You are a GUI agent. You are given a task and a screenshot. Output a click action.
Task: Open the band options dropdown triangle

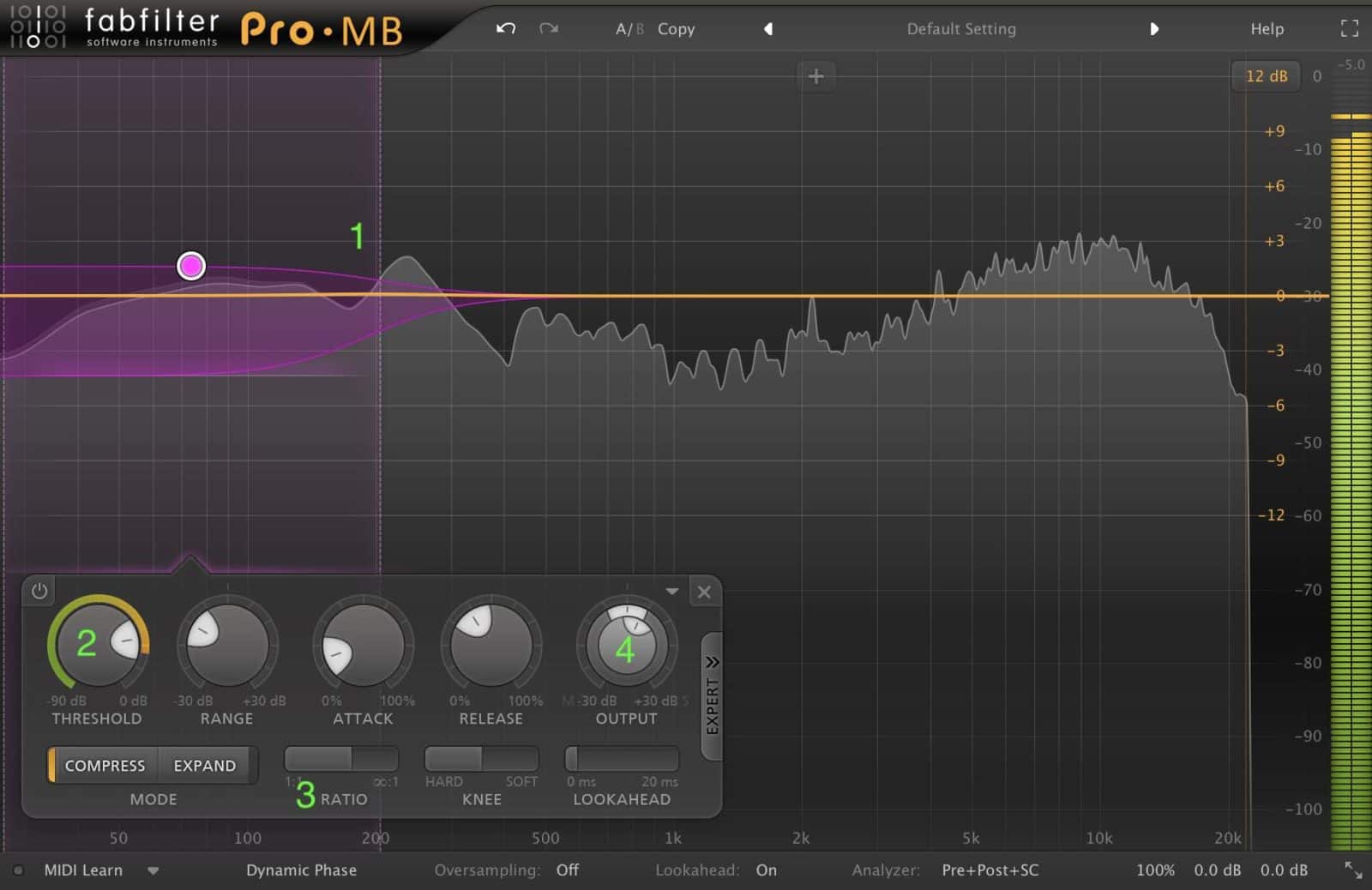(x=672, y=591)
